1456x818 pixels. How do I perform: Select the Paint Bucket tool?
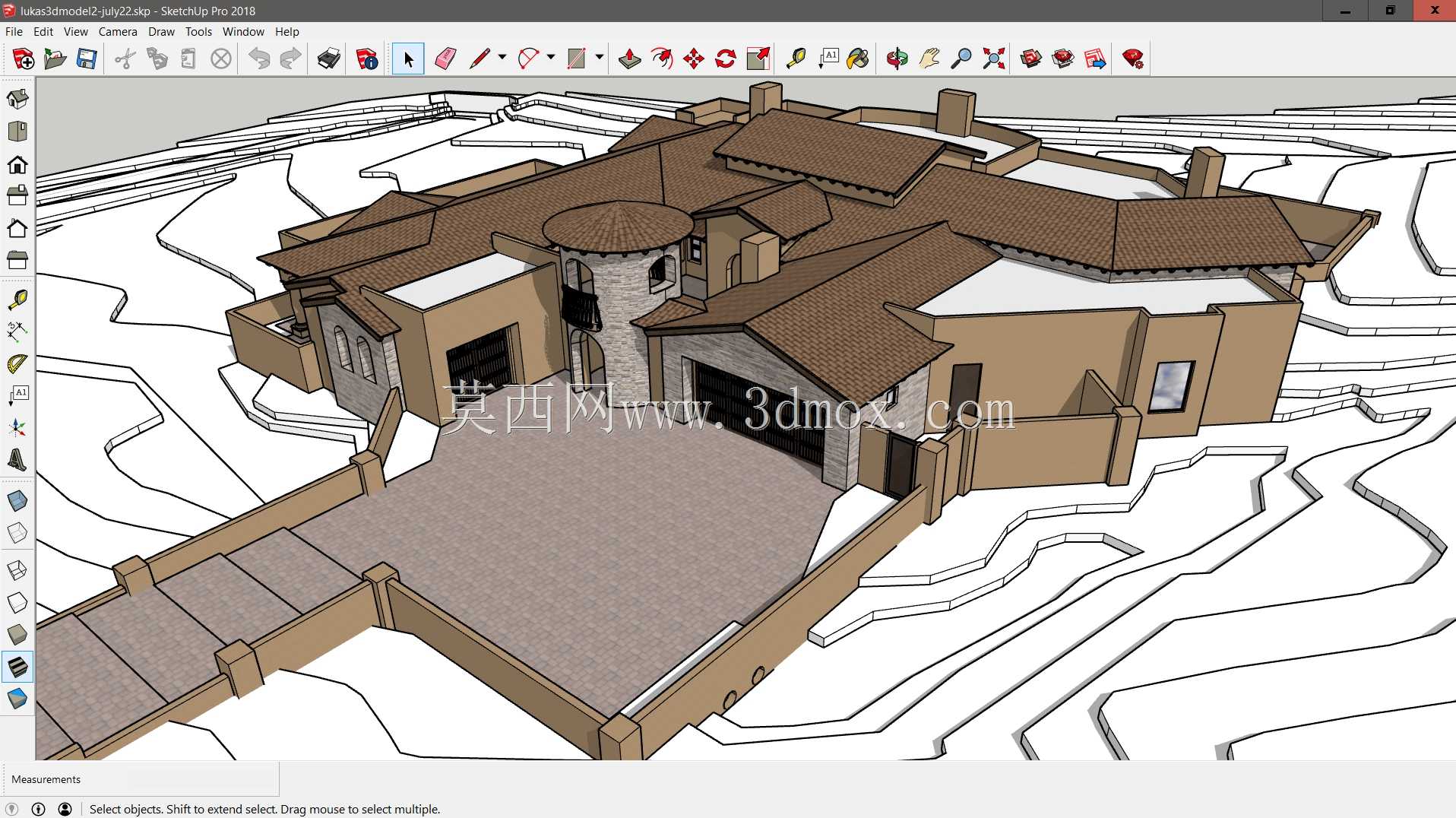859,59
